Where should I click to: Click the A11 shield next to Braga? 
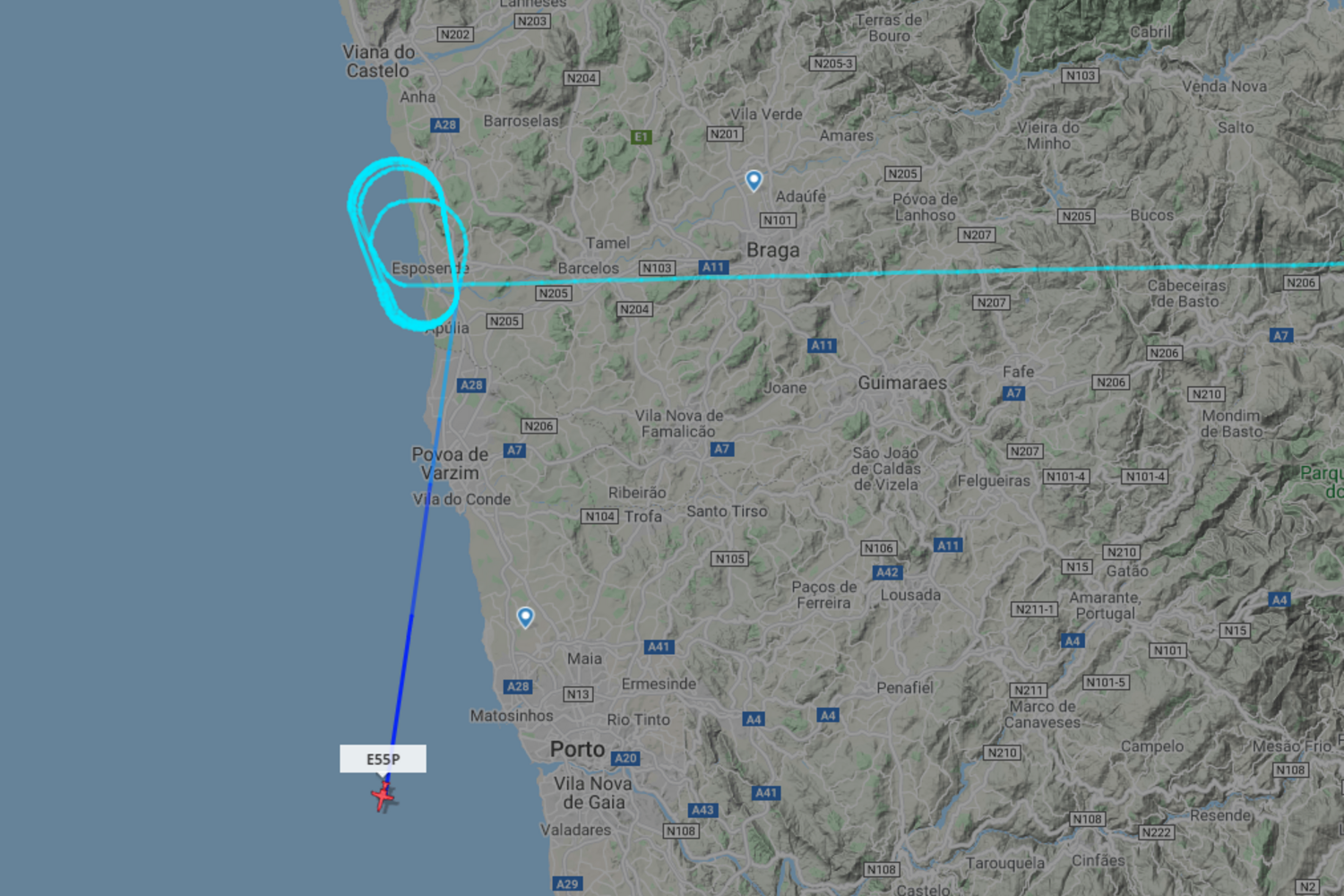point(713,267)
